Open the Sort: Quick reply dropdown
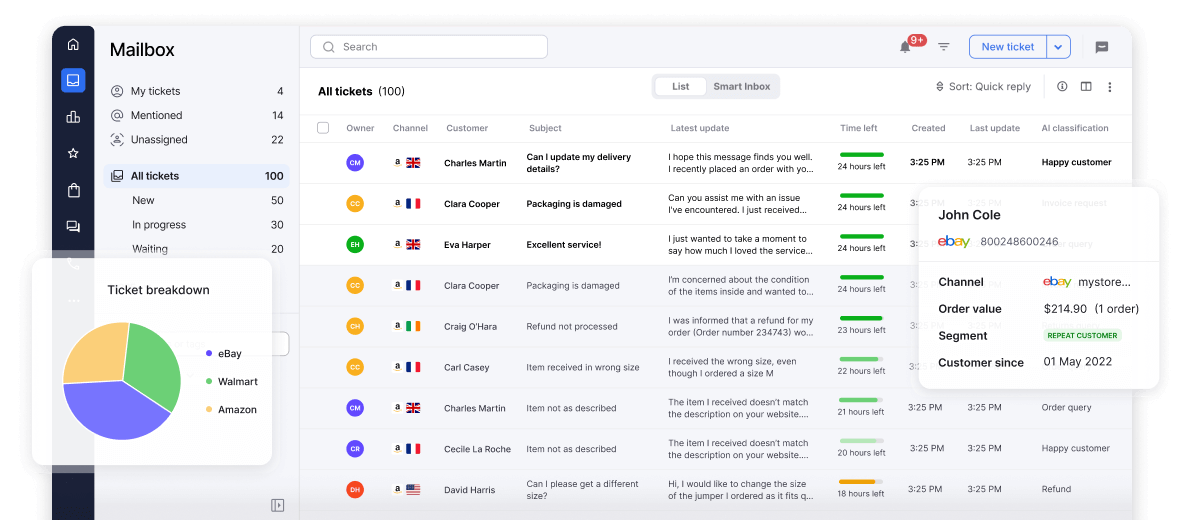Viewport: 1184px width, 520px height. [x=982, y=87]
